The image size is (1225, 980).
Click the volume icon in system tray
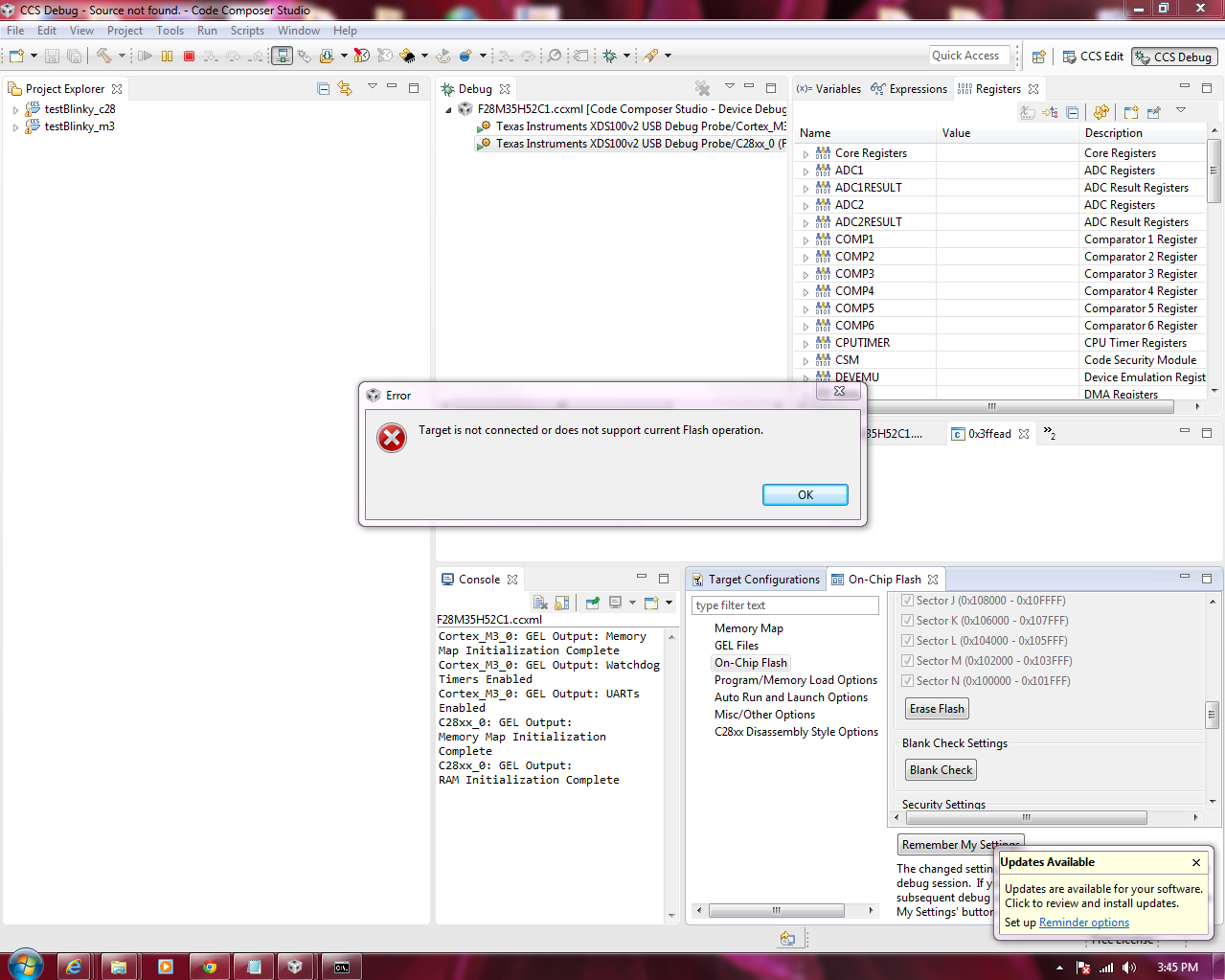click(1129, 968)
